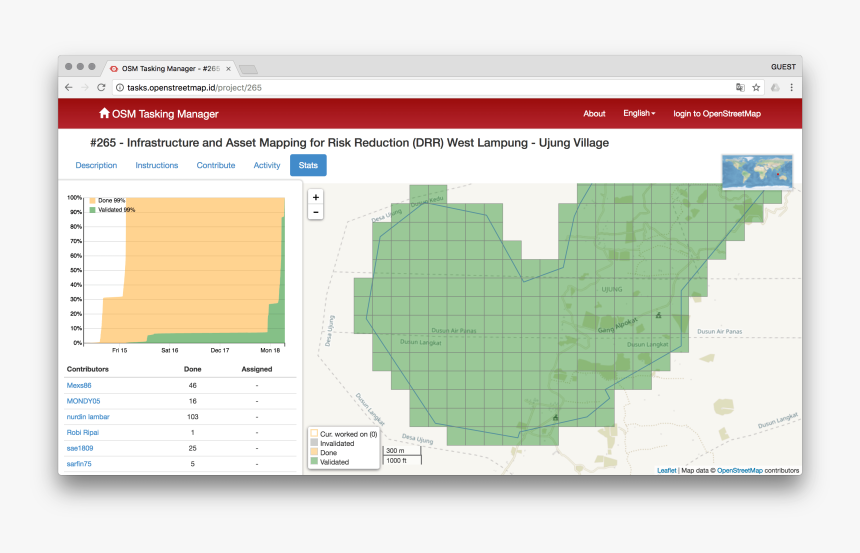Click the map zoom out (-) button
The width and height of the screenshot is (860, 553).
pos(316,212)
